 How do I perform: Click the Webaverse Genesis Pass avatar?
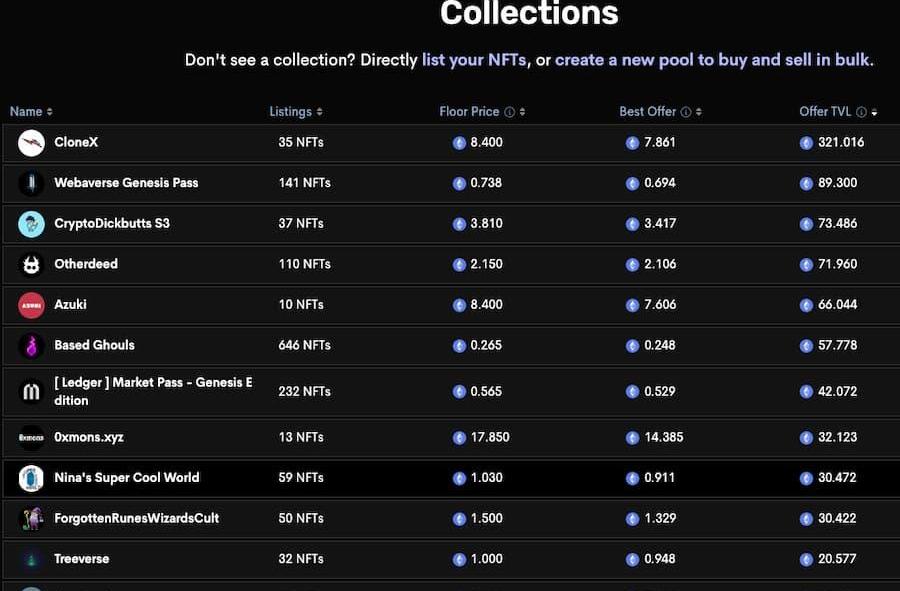[x=31, y=184]
